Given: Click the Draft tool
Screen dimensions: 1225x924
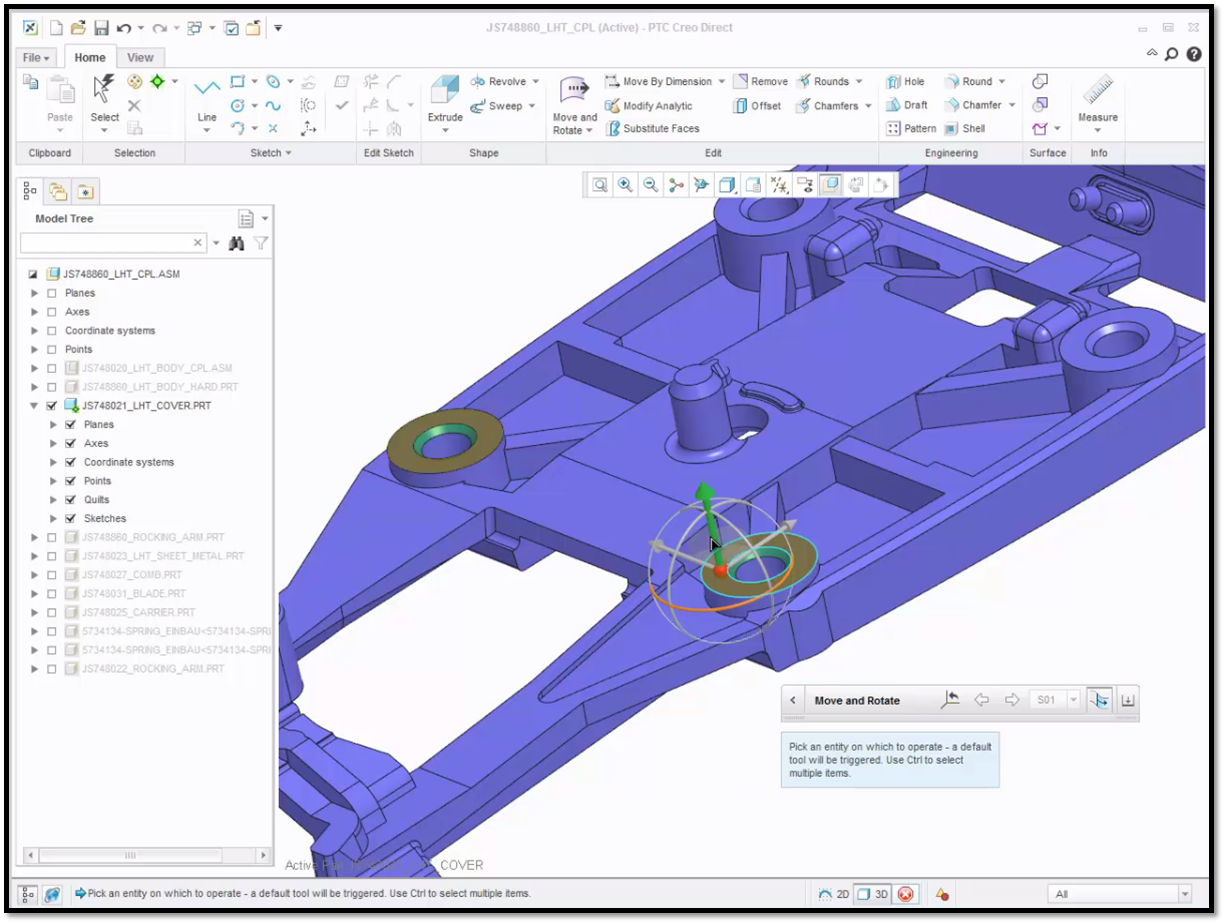Looking at the screenshot, I should 907,105.
